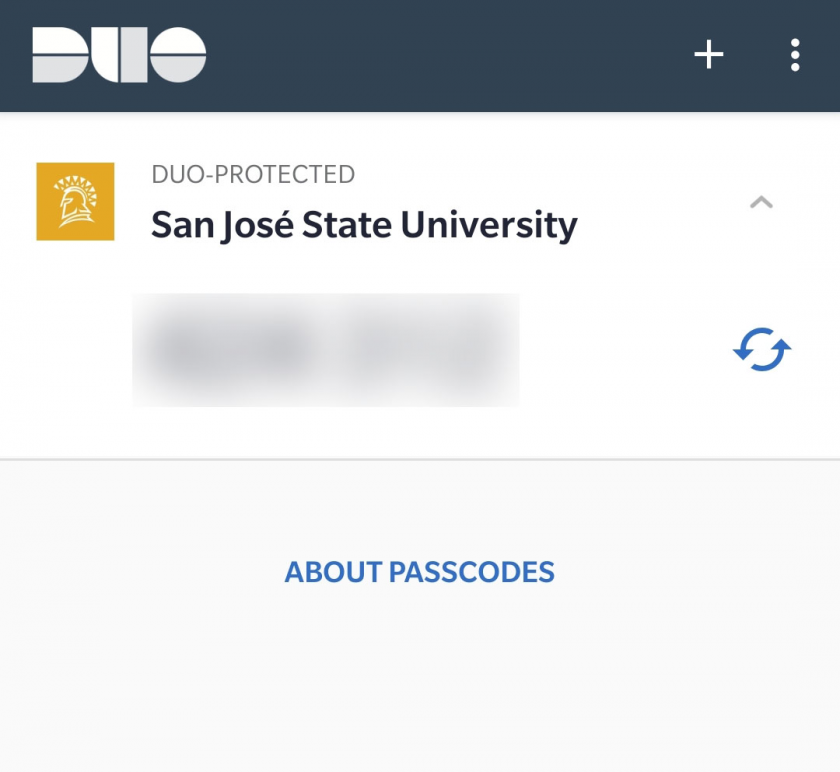Click the gray upward chevron arrow
The image size is (840, 772).
[x=761, y=202]
